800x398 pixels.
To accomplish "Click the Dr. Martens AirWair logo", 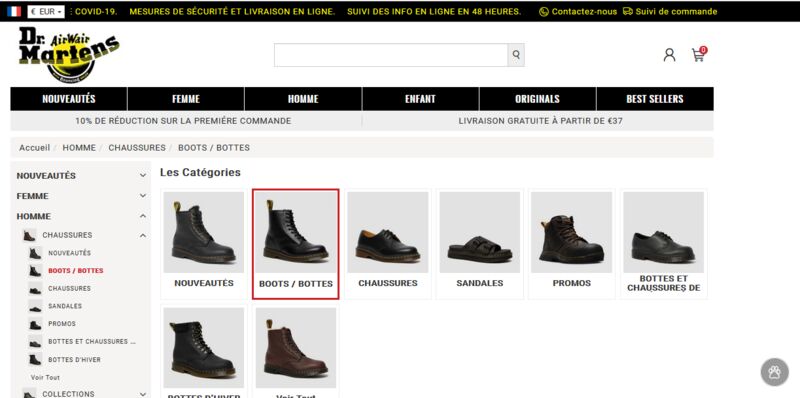I will (x=68, y=54).
